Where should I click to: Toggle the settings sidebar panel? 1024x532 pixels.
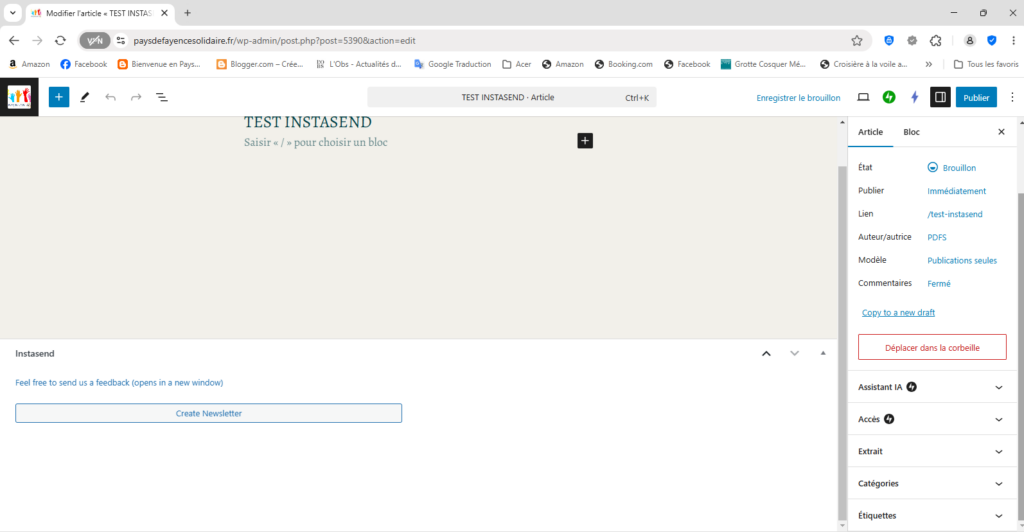pos(940,97)
